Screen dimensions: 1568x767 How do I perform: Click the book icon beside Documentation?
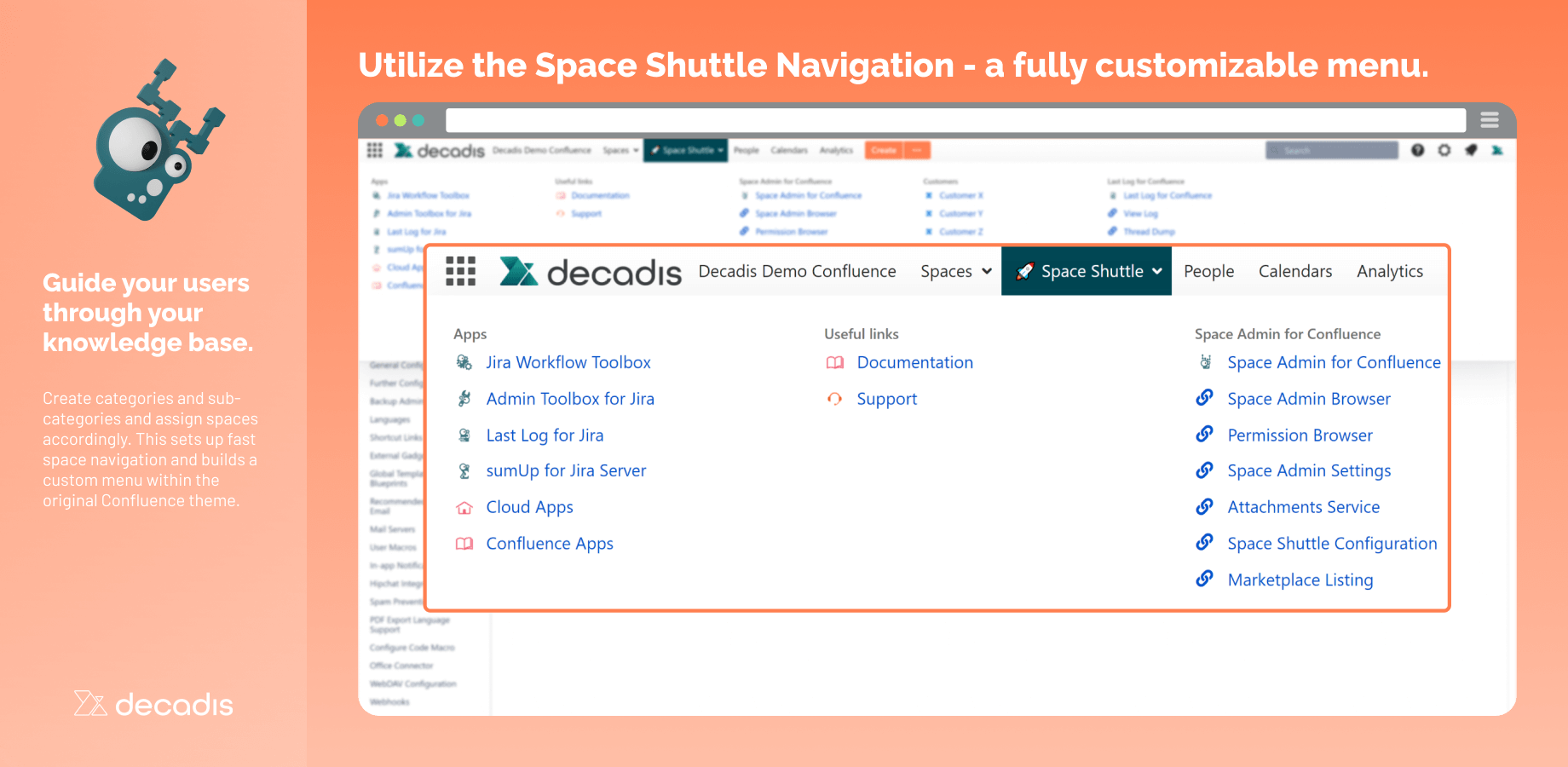[x=835, y=362]
